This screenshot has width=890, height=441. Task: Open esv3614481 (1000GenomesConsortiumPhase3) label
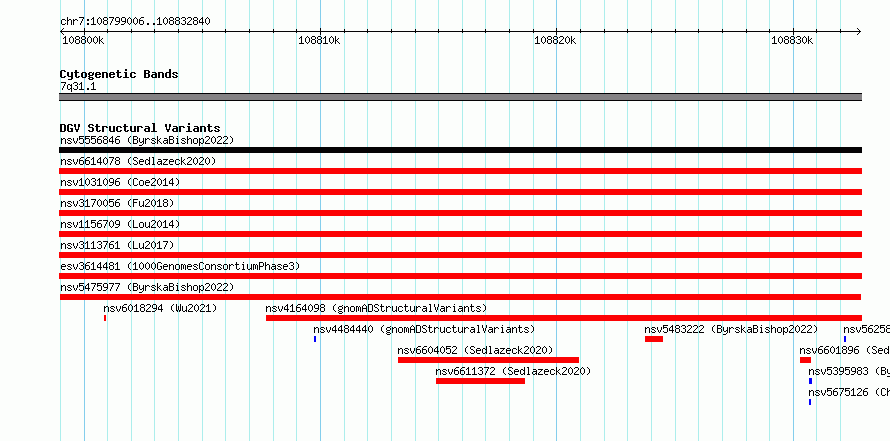tap(180, 266)
